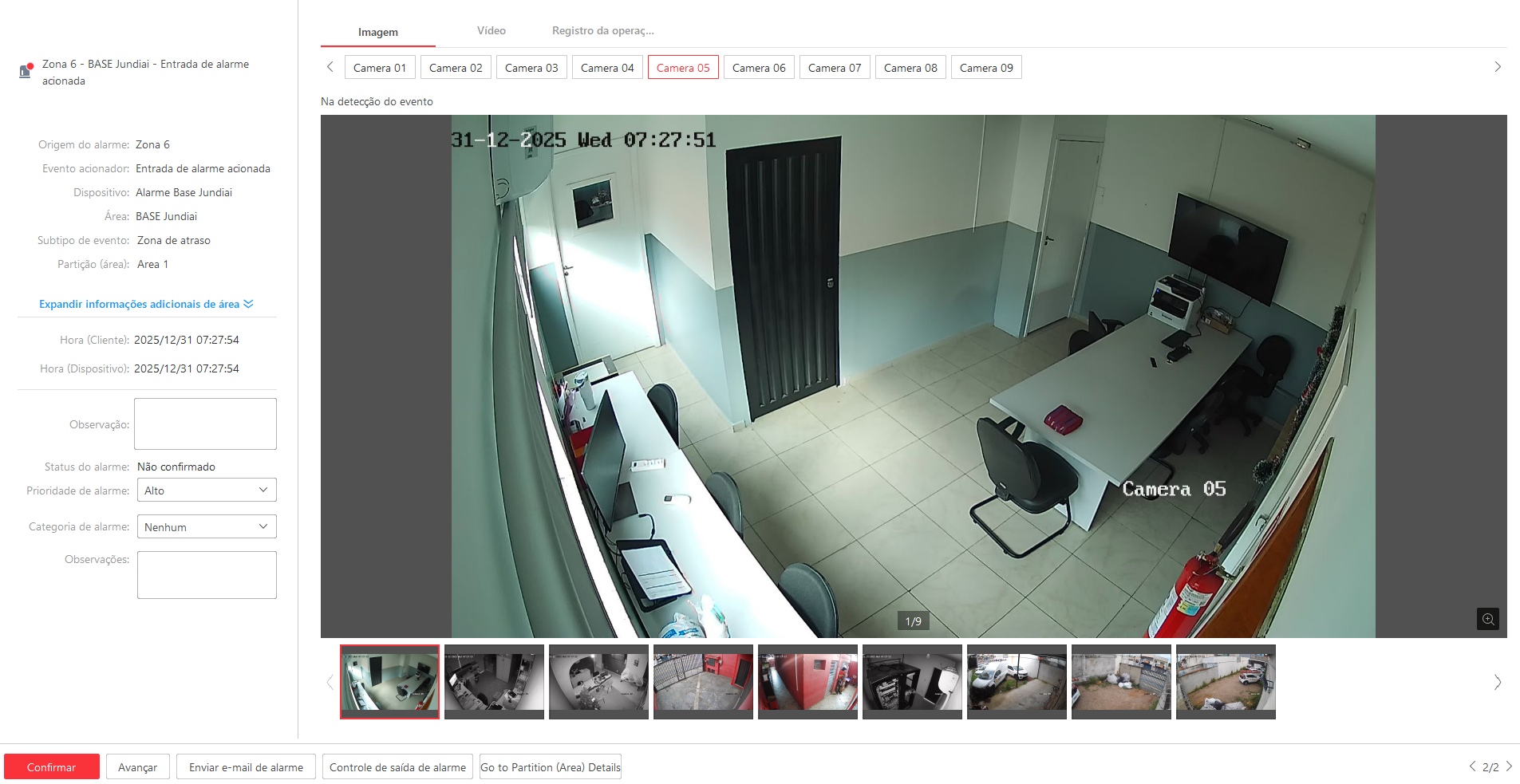Go to next alarm in pager
1520x784 pixels.
click(x=1509, y=766)
